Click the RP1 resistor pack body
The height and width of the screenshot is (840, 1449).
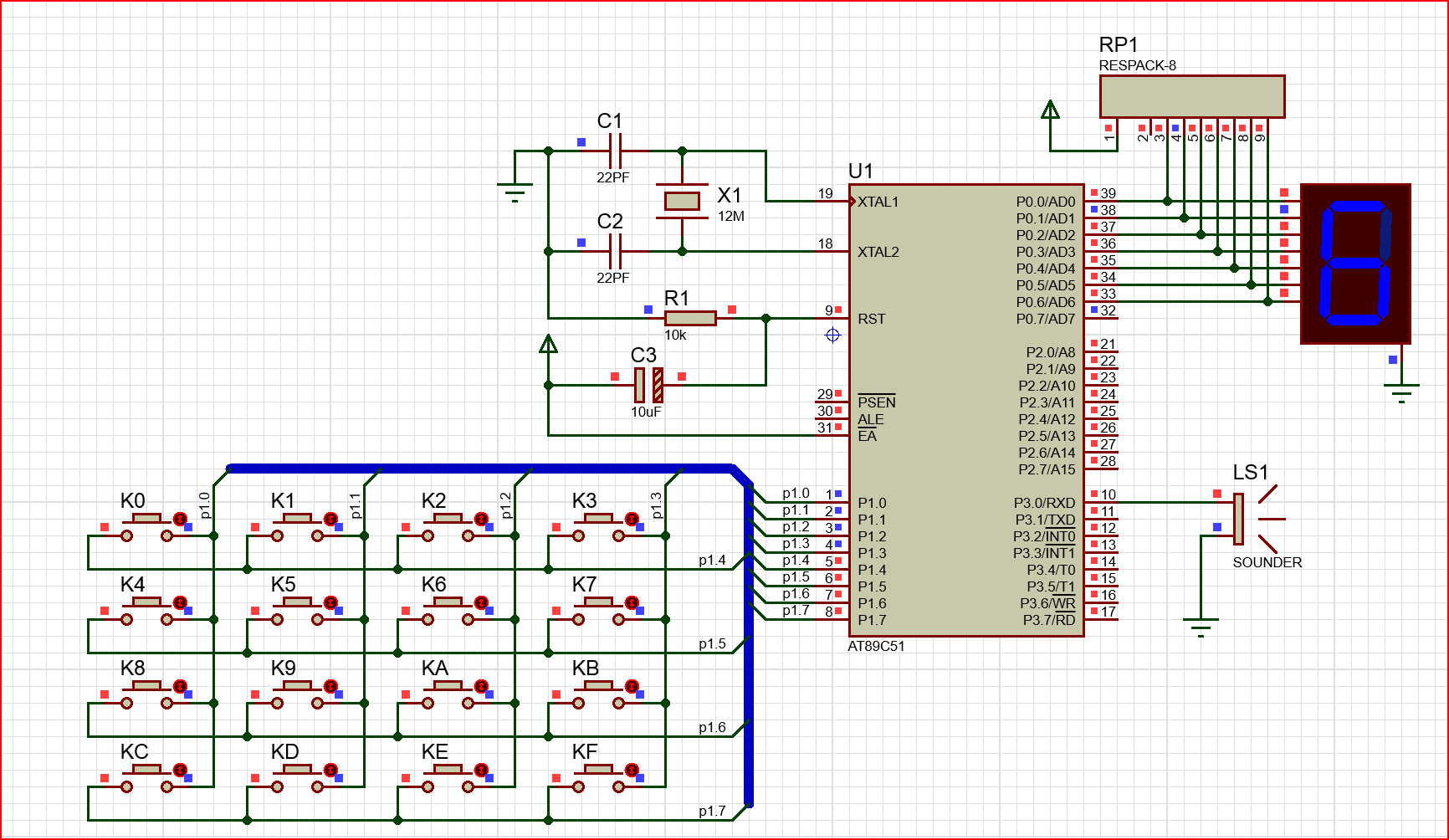pos(1192,96)
